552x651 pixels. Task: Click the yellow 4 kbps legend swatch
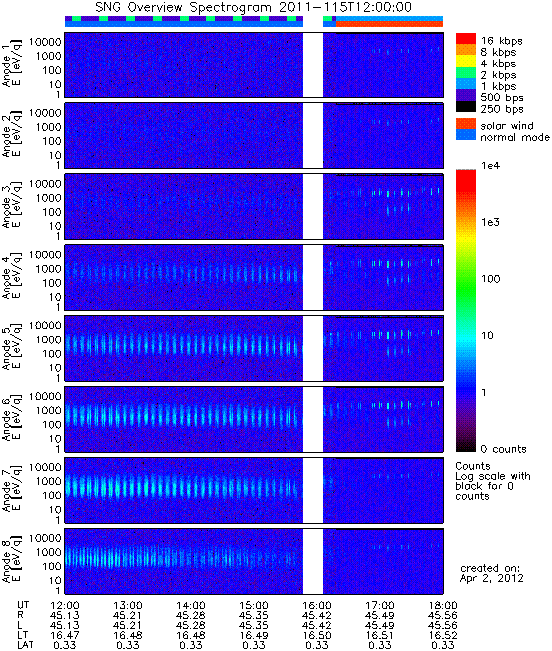[x=466, y=61]
